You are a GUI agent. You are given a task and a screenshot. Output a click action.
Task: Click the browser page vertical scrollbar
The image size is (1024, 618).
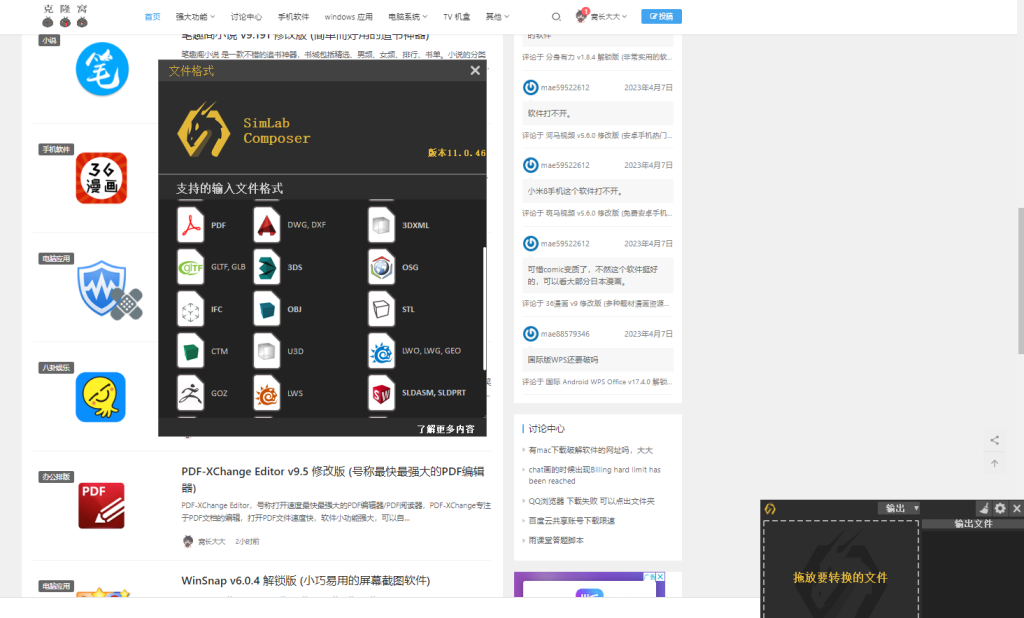tap(1020, 281)
